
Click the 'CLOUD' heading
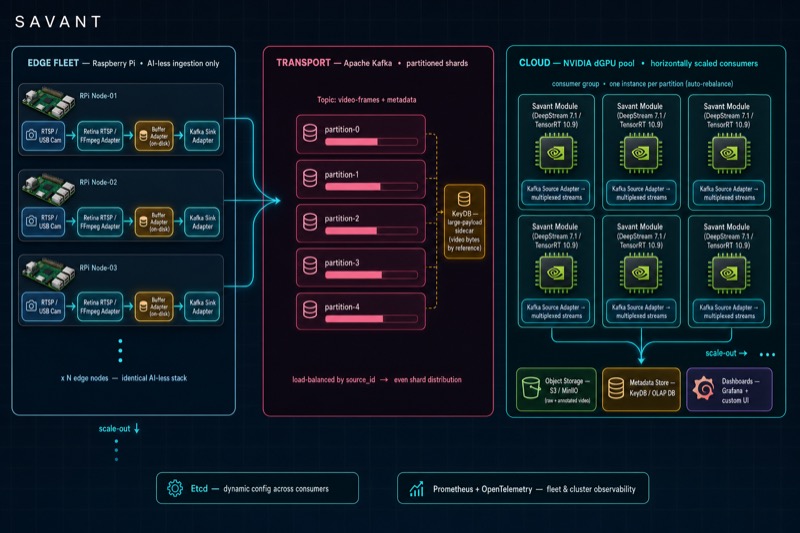(x=535, y=63)
